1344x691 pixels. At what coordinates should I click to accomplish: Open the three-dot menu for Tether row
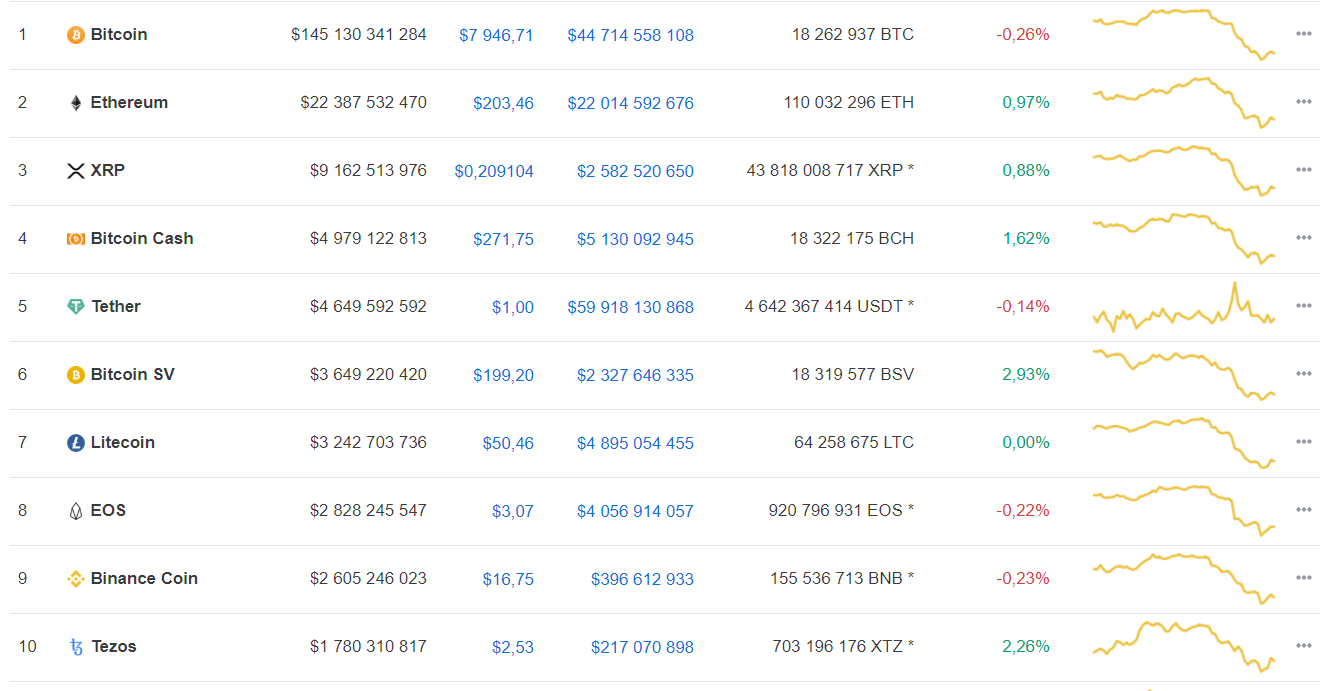(1303, 306)
